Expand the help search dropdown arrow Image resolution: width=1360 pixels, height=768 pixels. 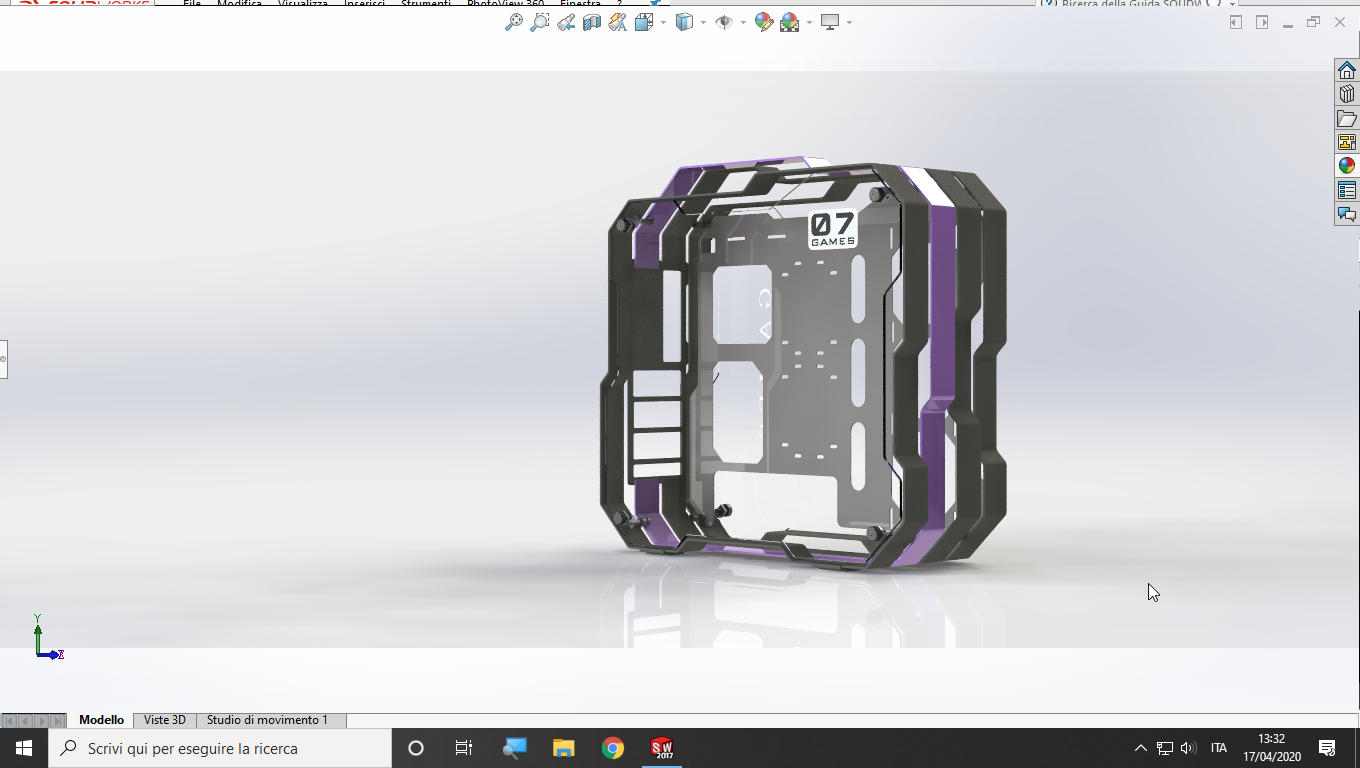tap(1232, 4)
